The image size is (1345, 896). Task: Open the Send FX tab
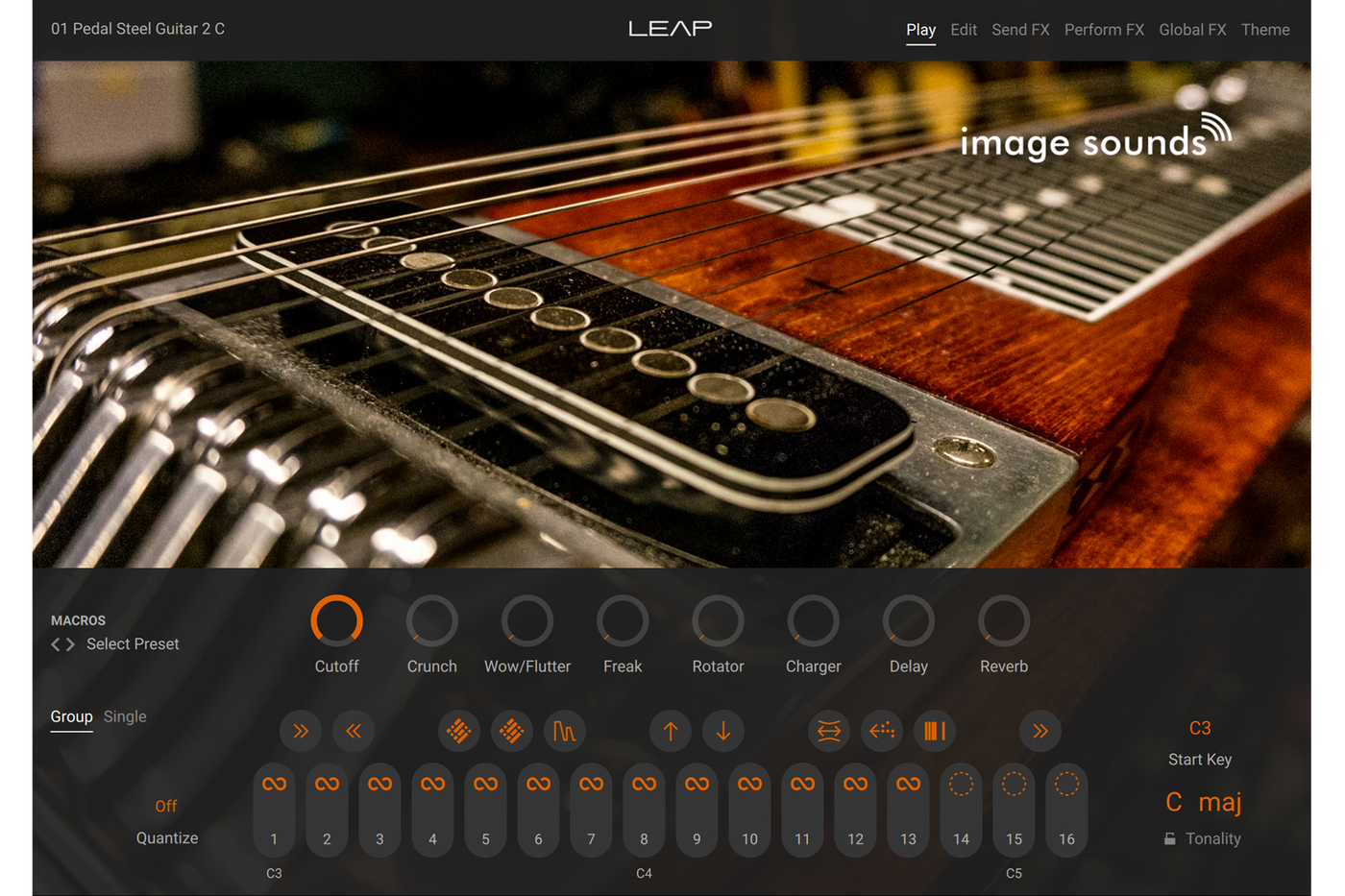click(1020, 30)
